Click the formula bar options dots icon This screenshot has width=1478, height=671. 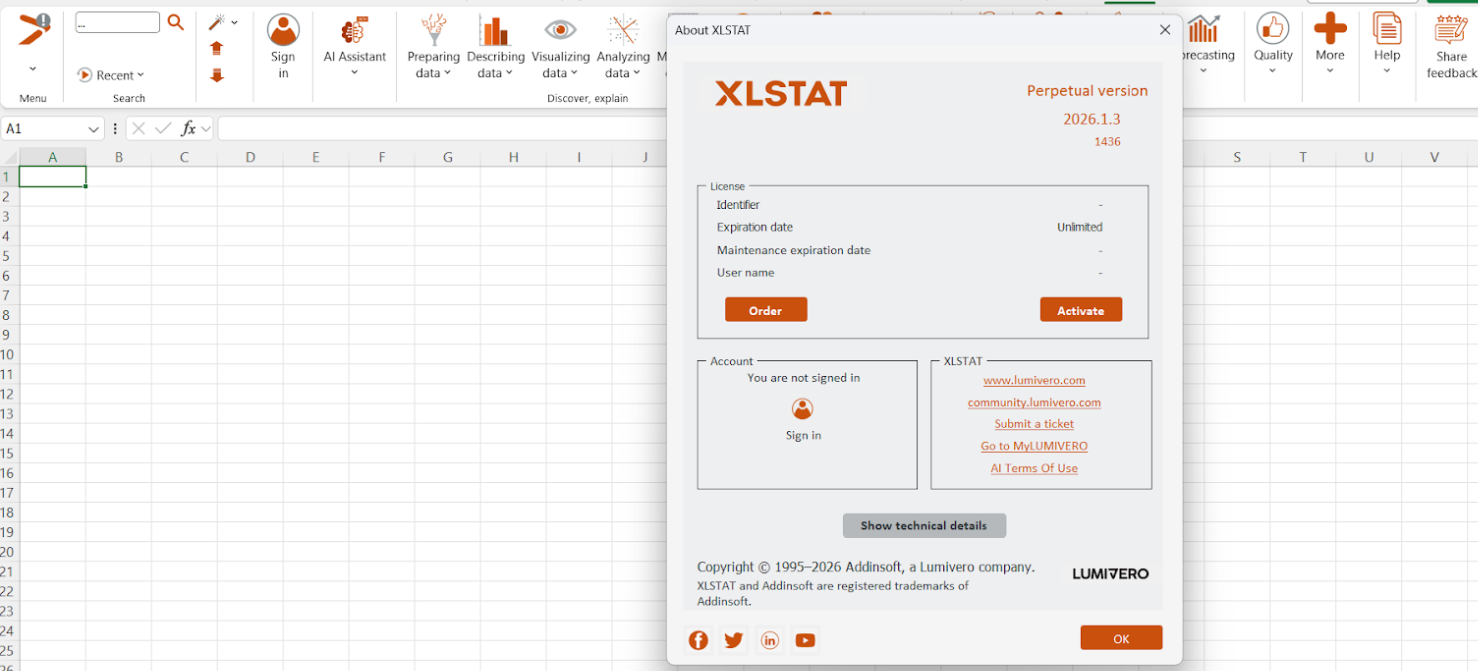coord(116,129)
